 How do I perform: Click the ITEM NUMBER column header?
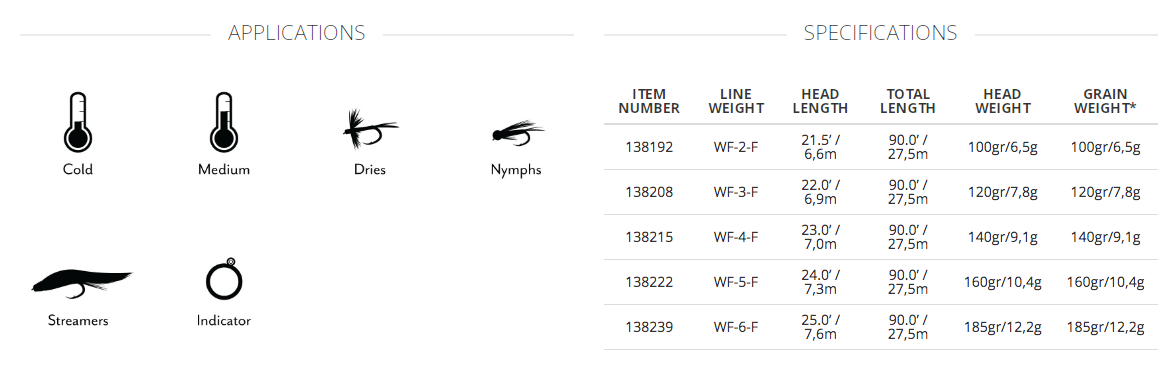pos(649,101)
